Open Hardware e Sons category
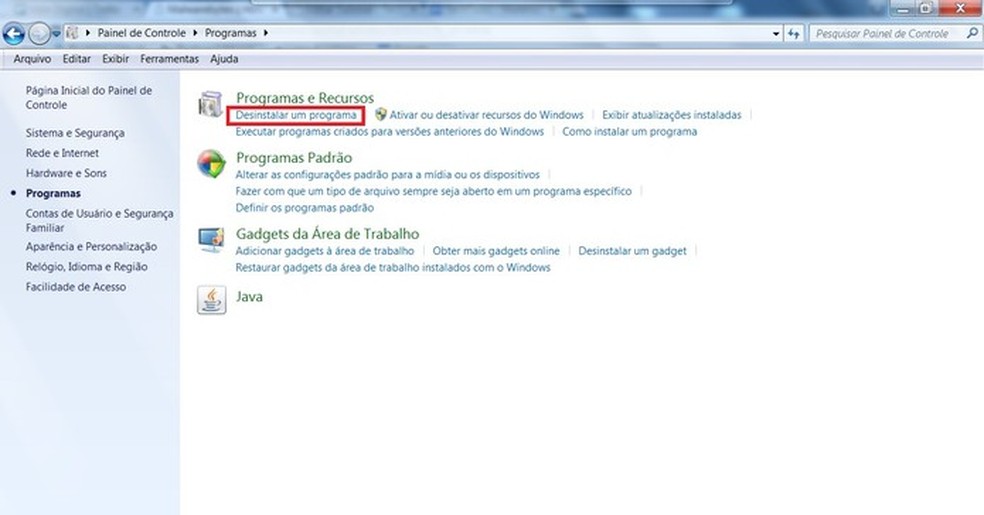This screenshot has width=984, height=515. point(66,173)
